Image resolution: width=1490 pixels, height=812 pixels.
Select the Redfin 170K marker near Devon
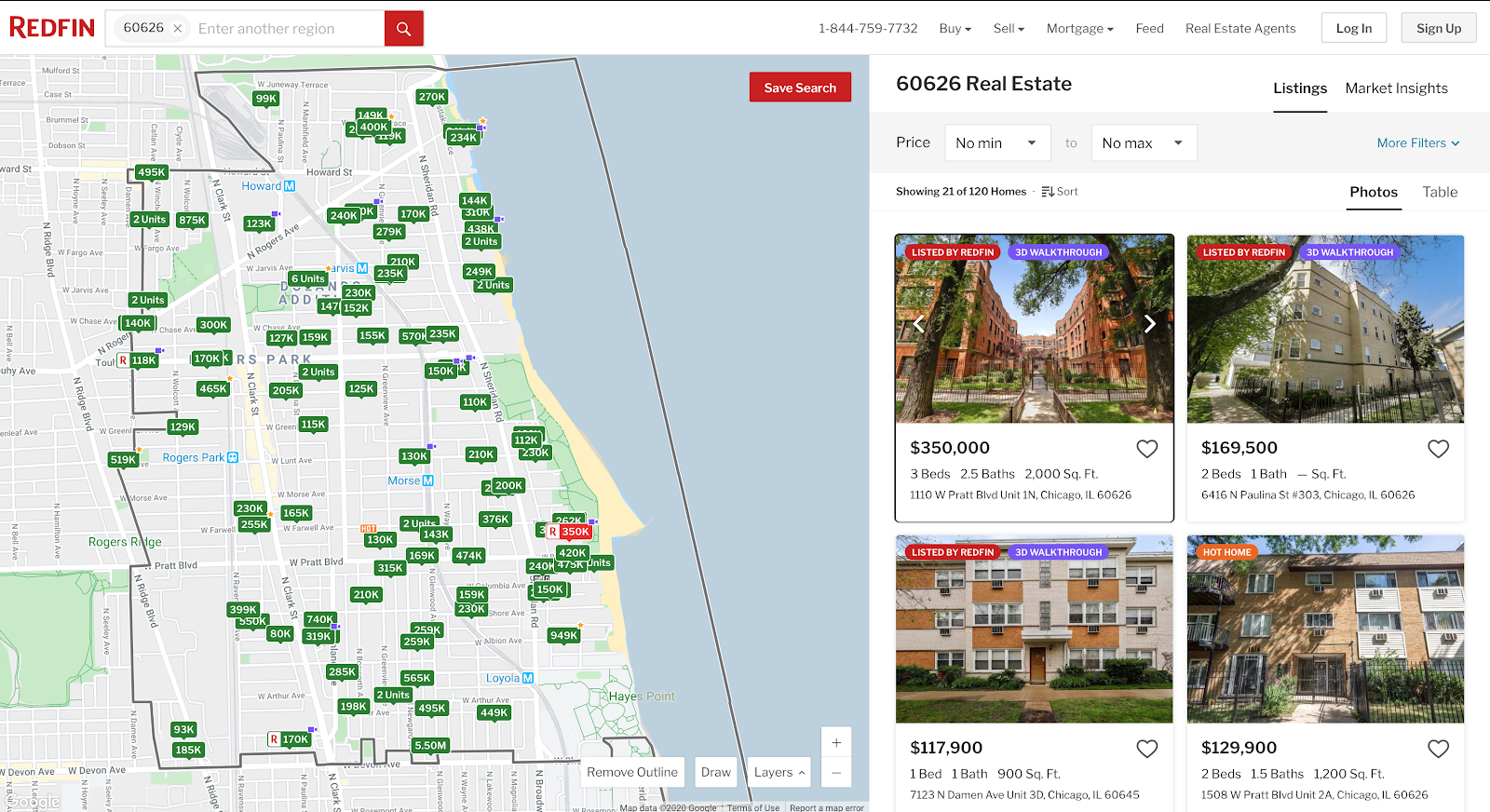pyautogui.click(x=289, y=739)
